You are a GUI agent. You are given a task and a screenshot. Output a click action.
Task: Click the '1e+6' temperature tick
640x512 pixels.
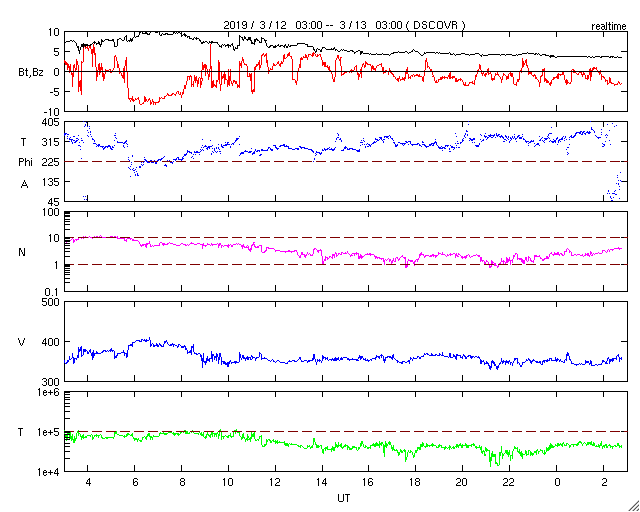click(x=48, y=392)
